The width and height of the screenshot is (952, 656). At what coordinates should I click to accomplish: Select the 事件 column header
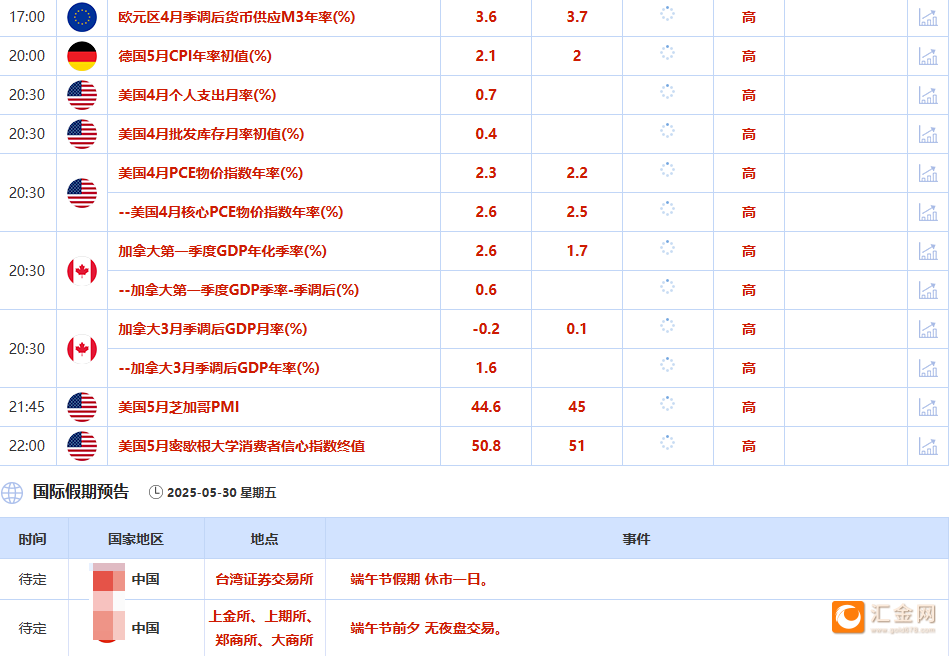pos(637,539)
